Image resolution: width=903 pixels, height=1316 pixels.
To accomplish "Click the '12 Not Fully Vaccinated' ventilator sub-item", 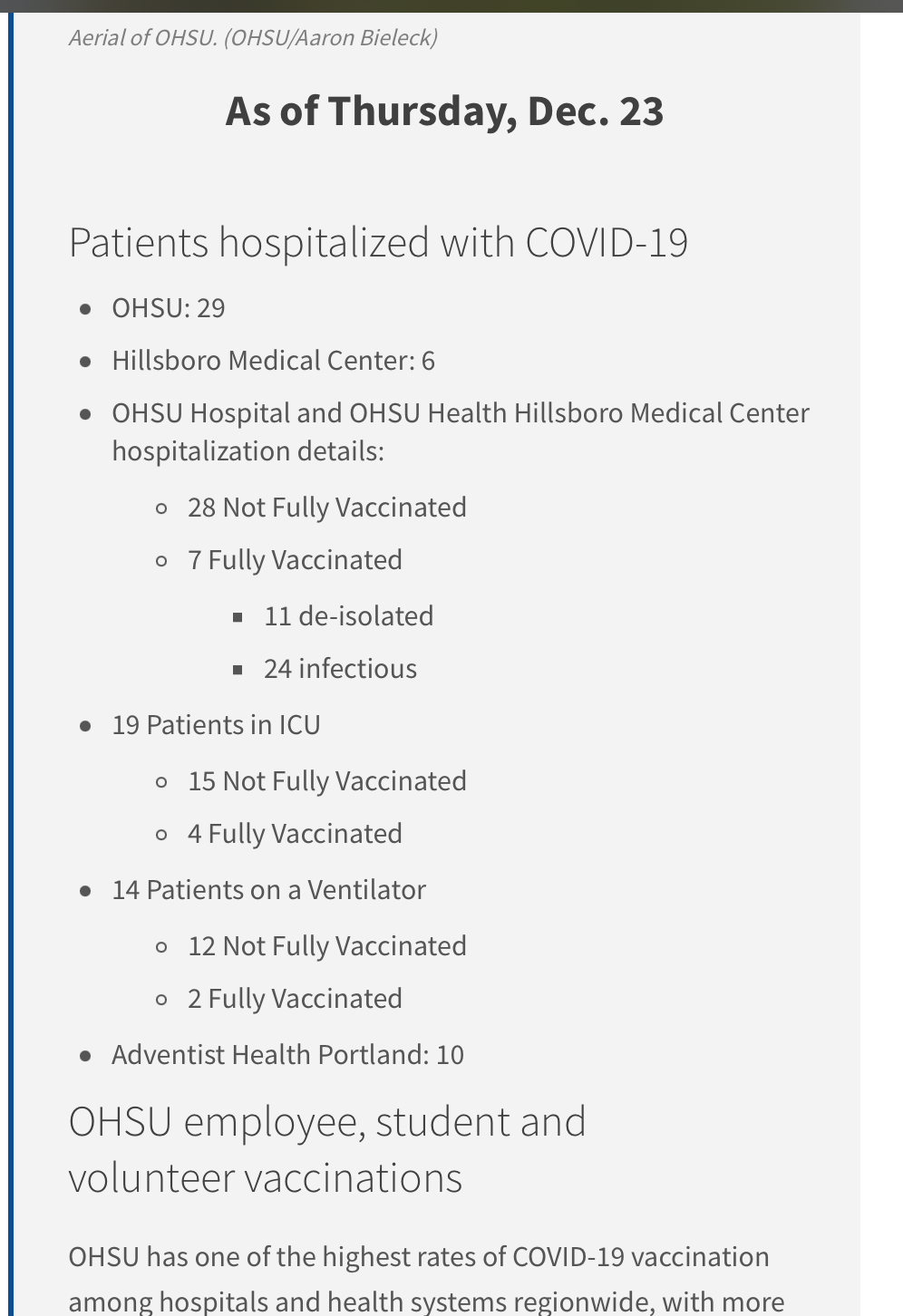I will click(326, 946).
